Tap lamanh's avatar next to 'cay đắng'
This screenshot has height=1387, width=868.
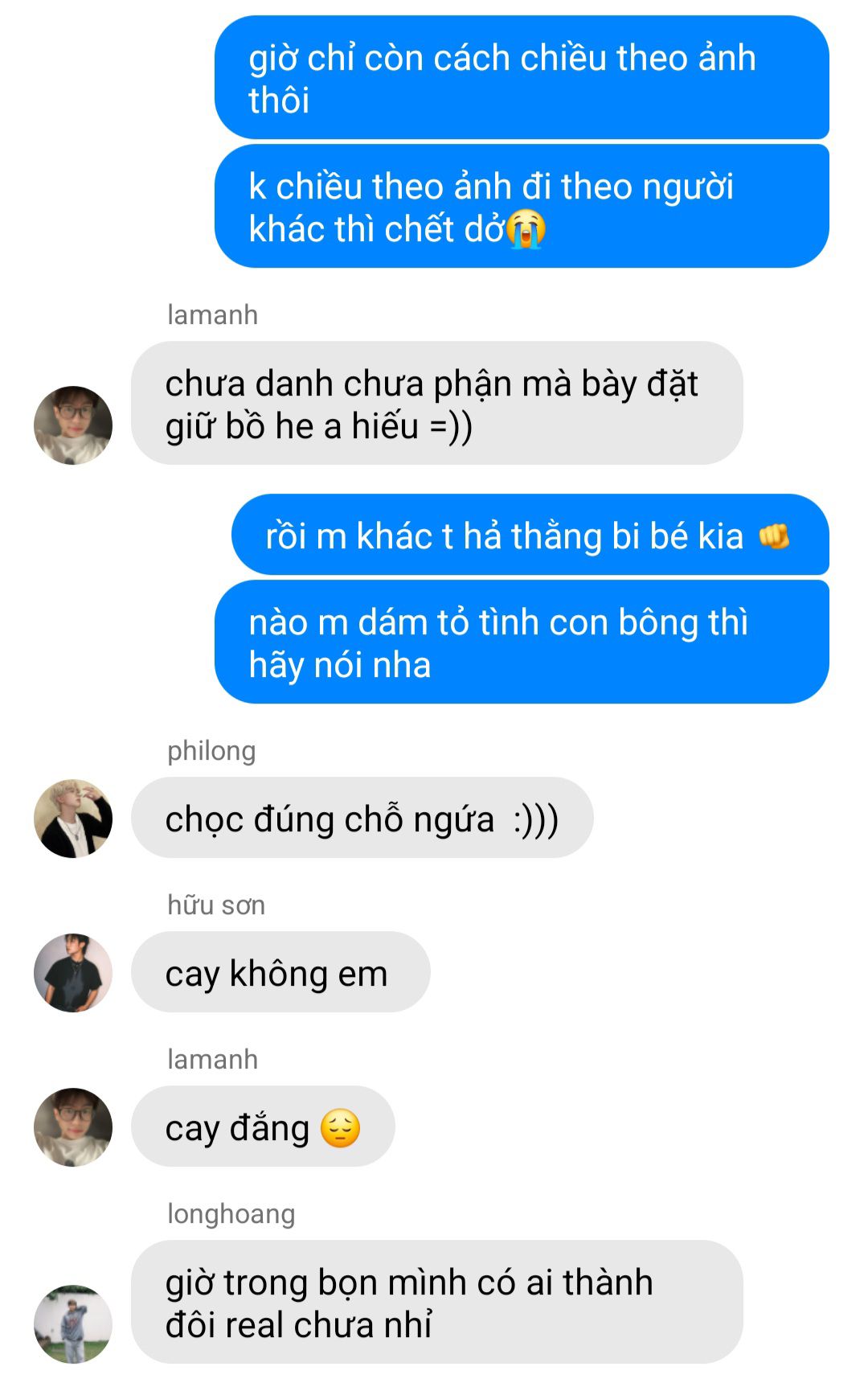tap(73, 1127)
